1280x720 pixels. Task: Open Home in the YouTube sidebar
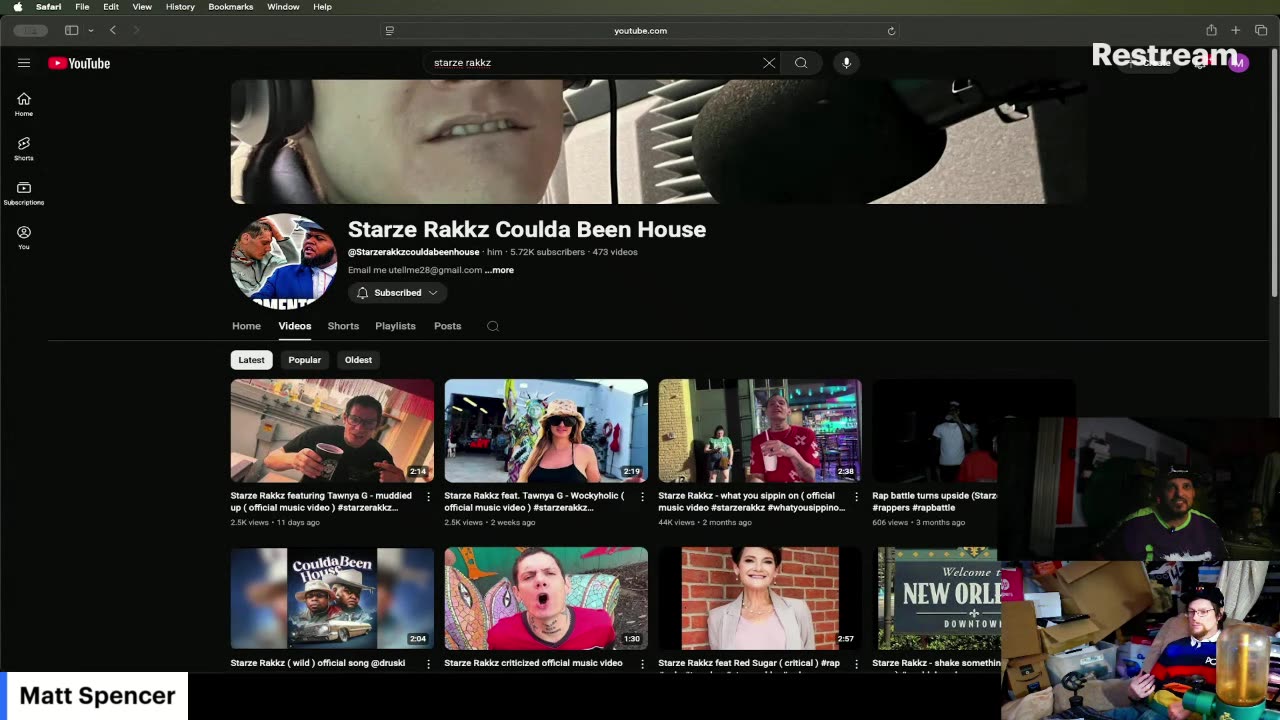pos(24,104)
